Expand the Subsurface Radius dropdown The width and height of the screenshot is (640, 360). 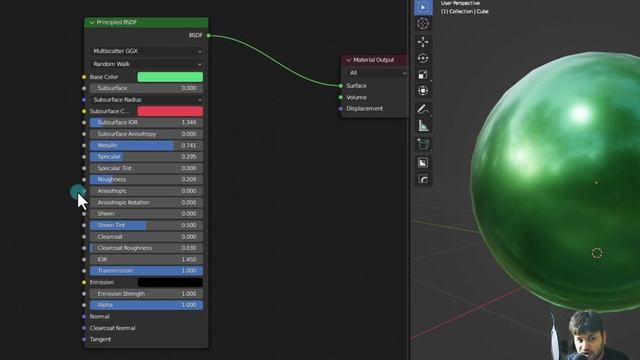click(146, 100)
